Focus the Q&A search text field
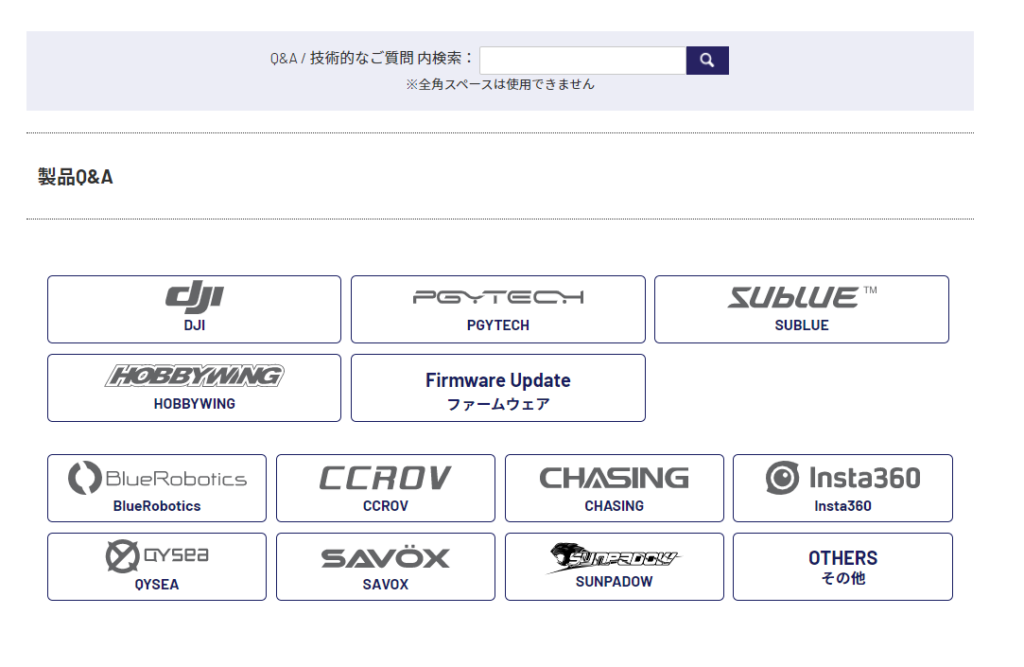 pos(582,61)
